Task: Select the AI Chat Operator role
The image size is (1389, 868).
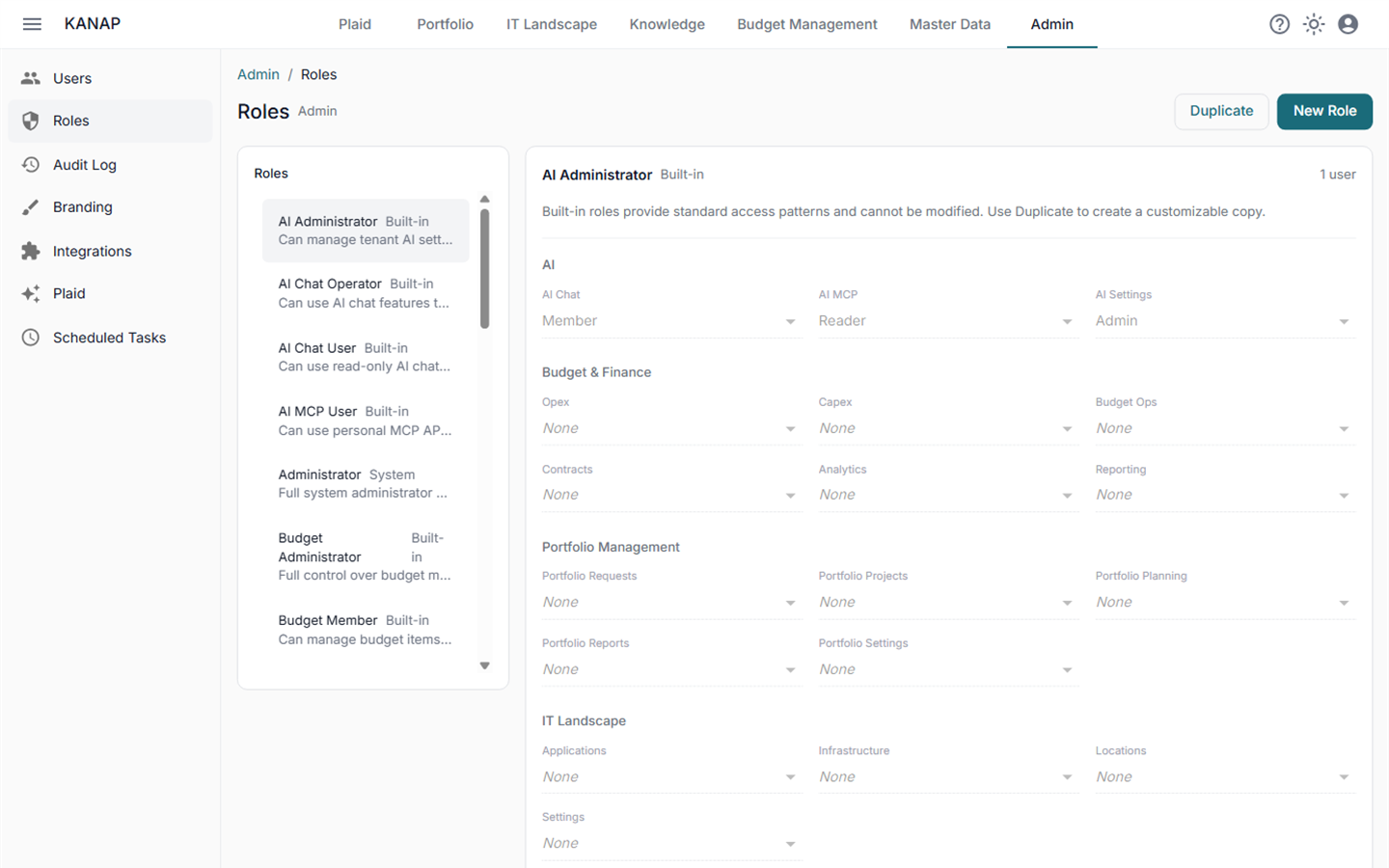Action: click(366, 293)
